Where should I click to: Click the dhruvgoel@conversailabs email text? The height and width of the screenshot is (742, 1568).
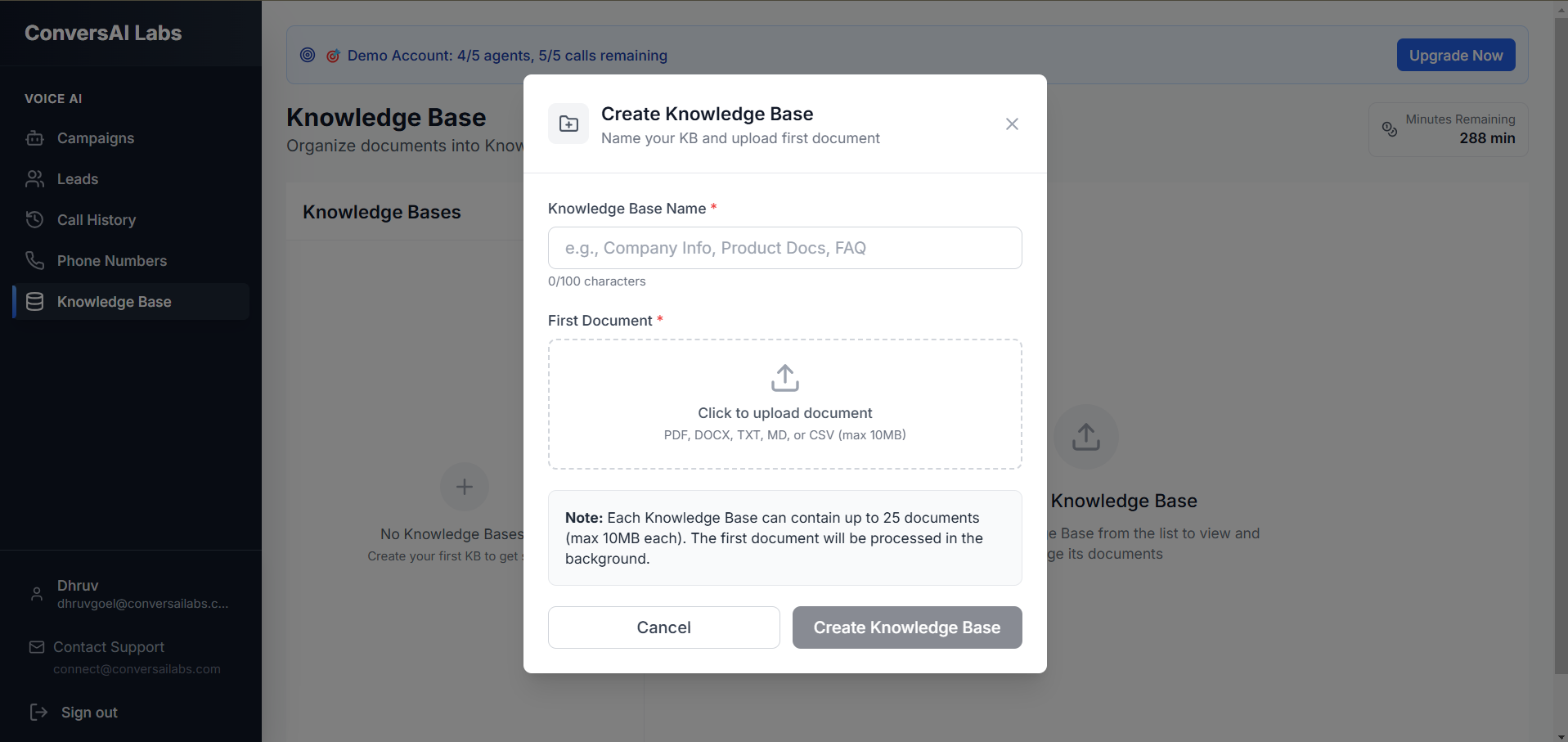(143, 604)
